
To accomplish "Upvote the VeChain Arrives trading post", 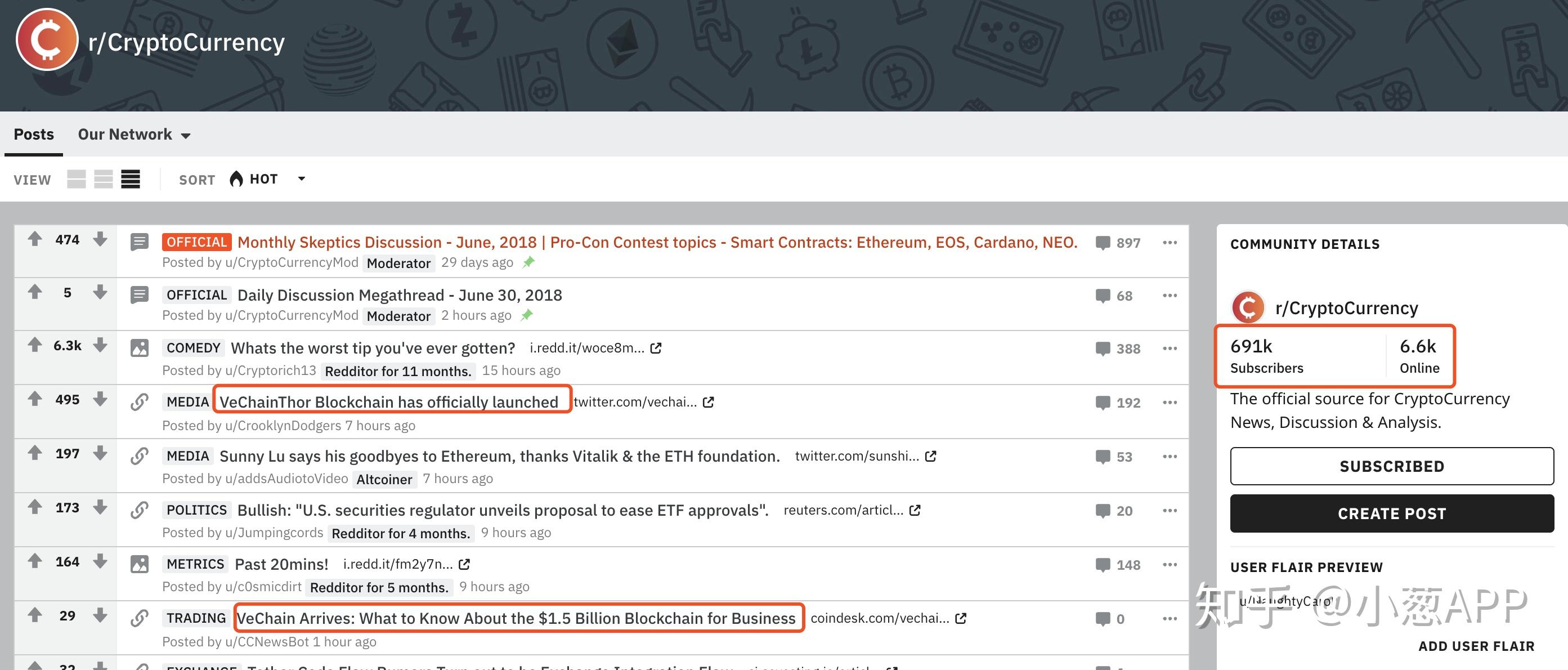I will [x=35, y=615].
